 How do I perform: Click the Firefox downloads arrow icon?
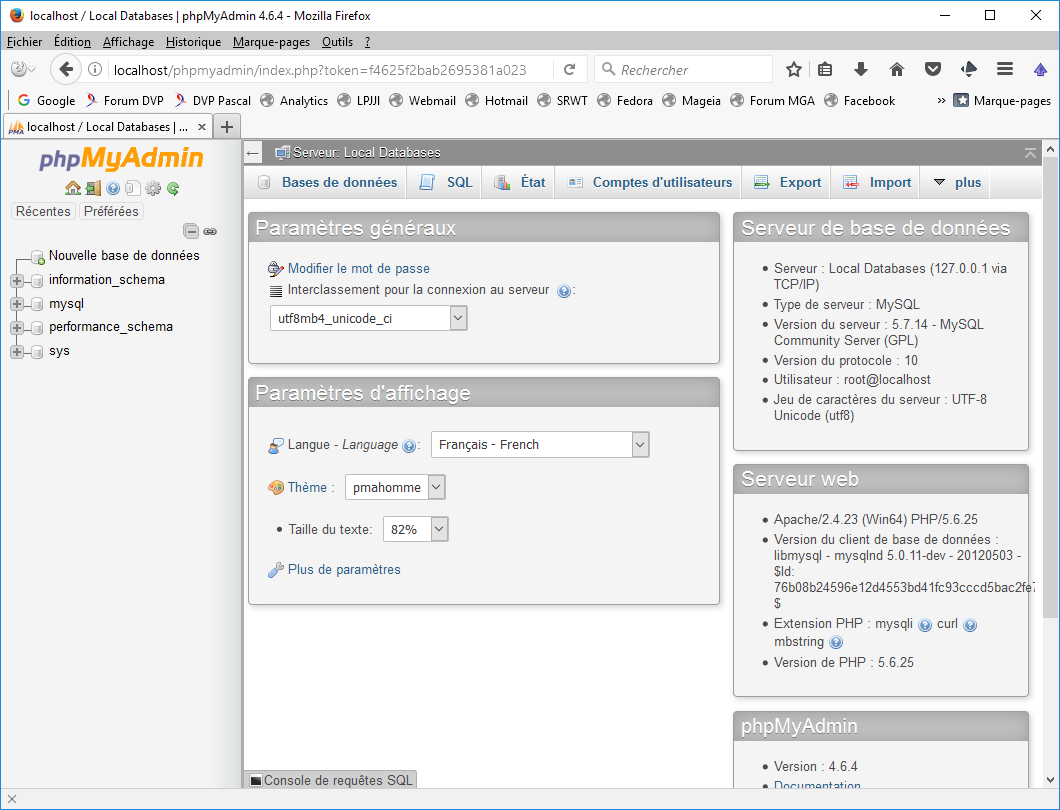click(x=860, y=69)
